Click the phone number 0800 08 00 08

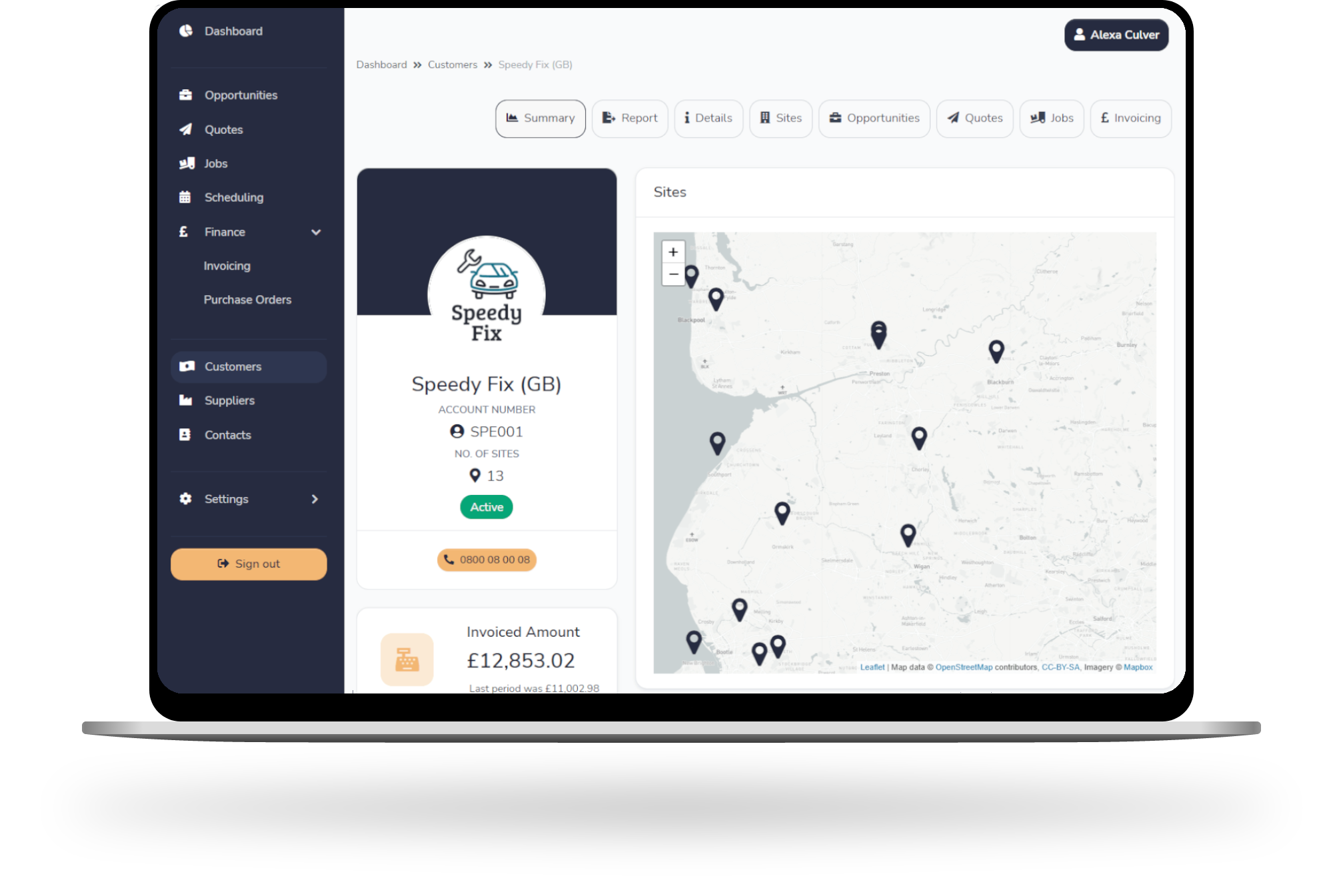pyautogui.click(x=487, y=559)
